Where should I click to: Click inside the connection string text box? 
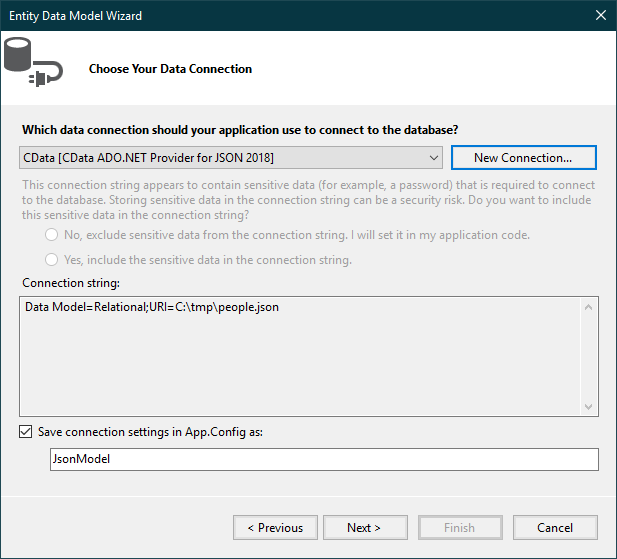(300, 355)
